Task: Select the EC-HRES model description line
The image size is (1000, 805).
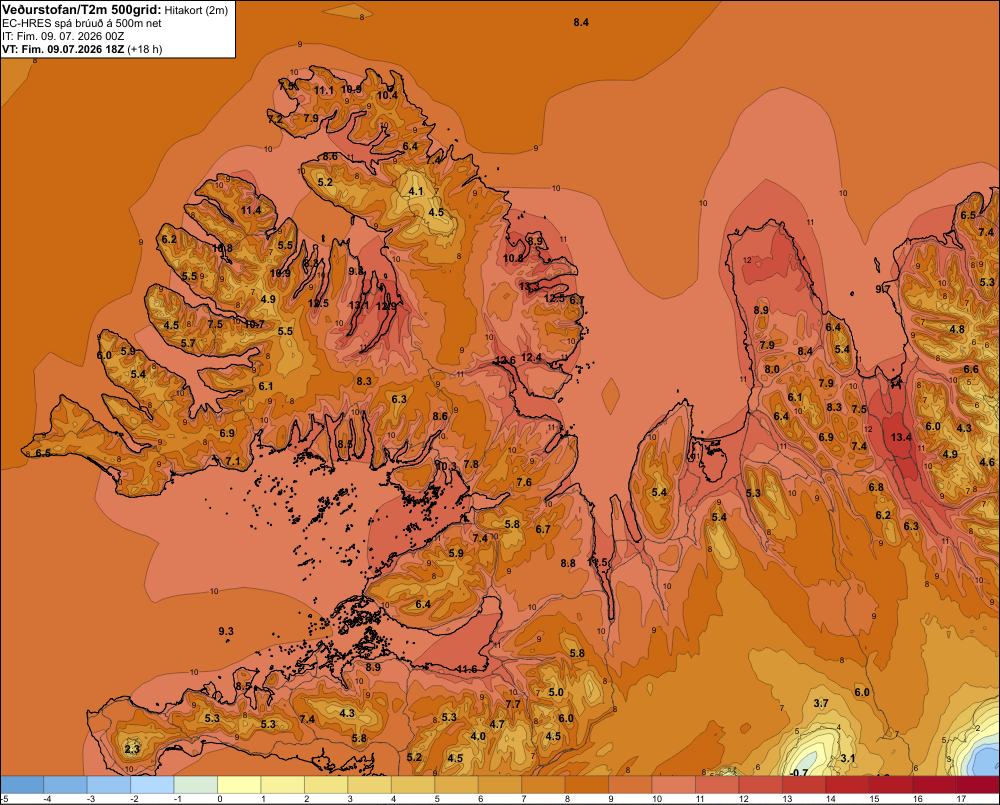Action: [82, 23]
